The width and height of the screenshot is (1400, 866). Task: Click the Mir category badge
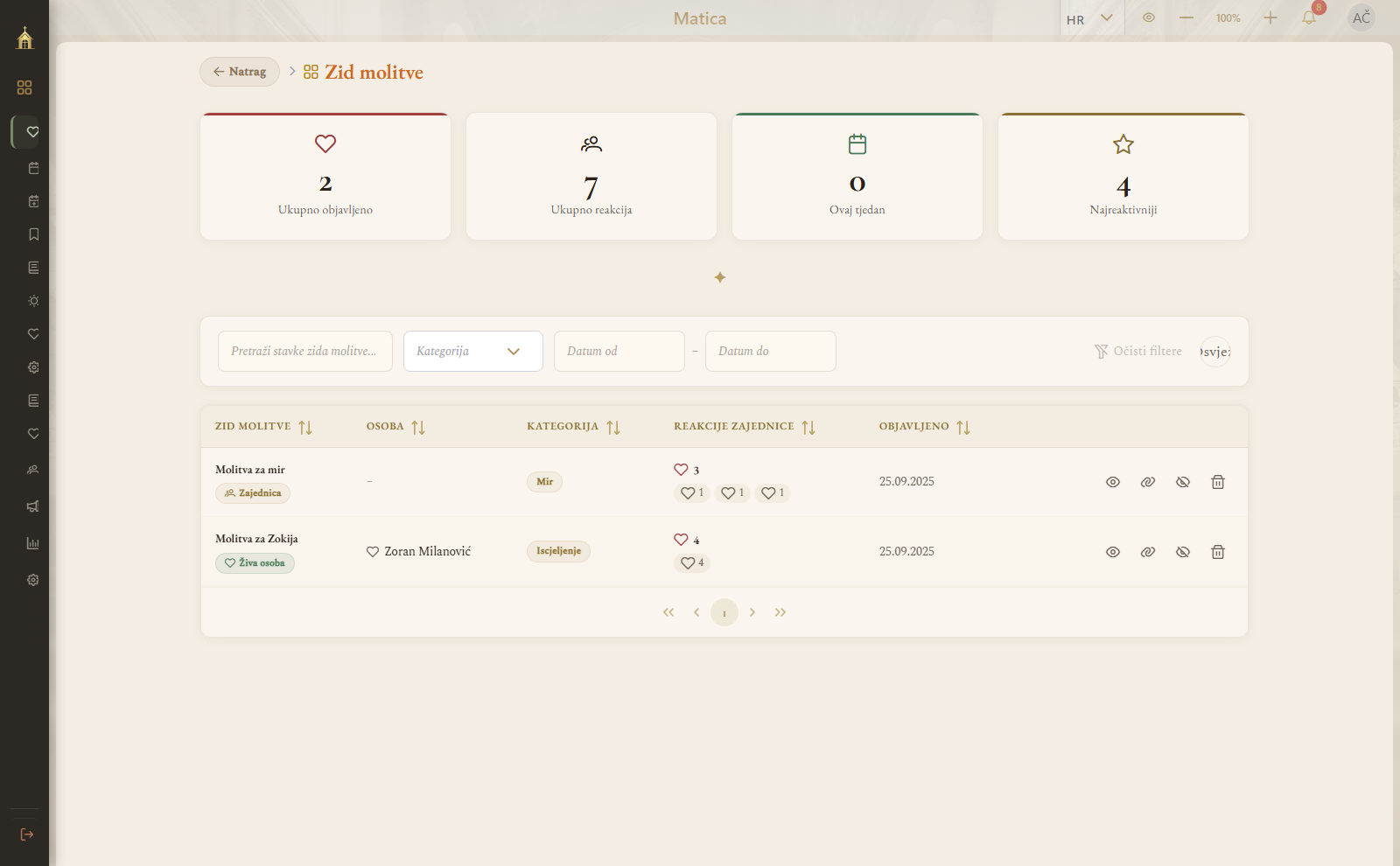(544, 482)
